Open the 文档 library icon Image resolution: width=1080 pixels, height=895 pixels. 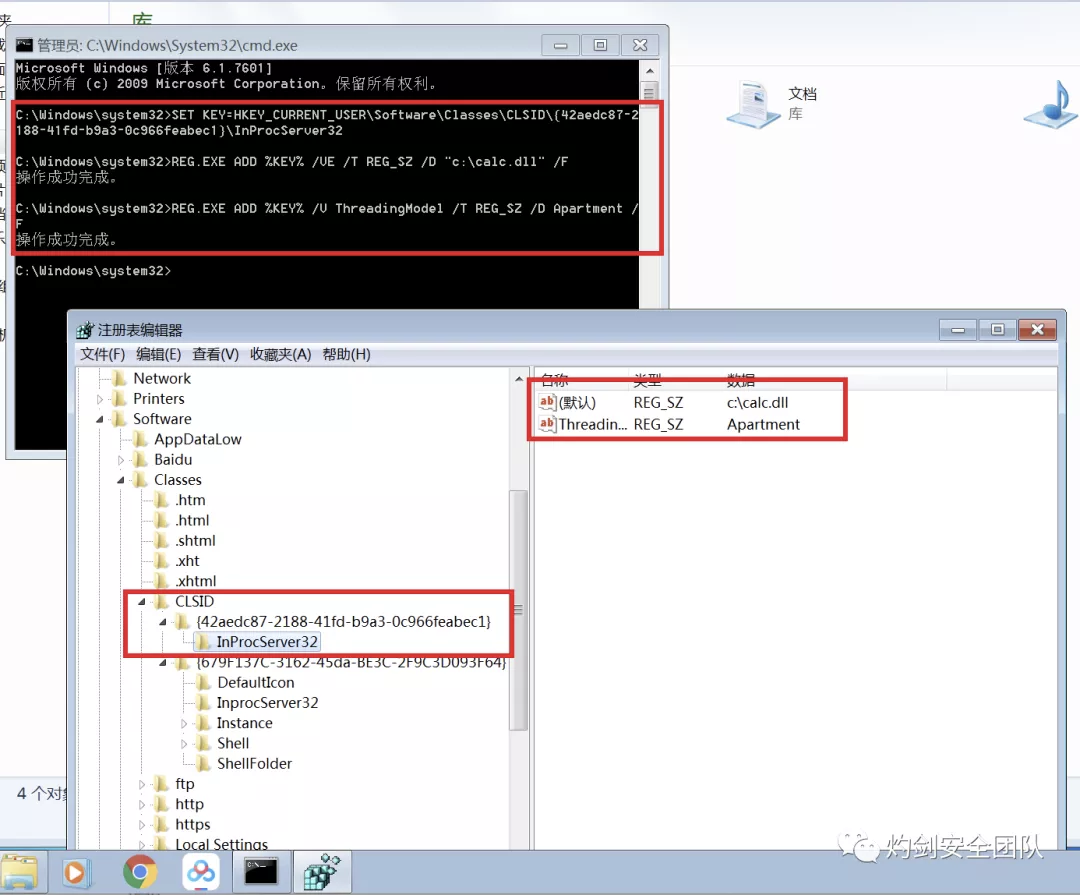[754, 103]
